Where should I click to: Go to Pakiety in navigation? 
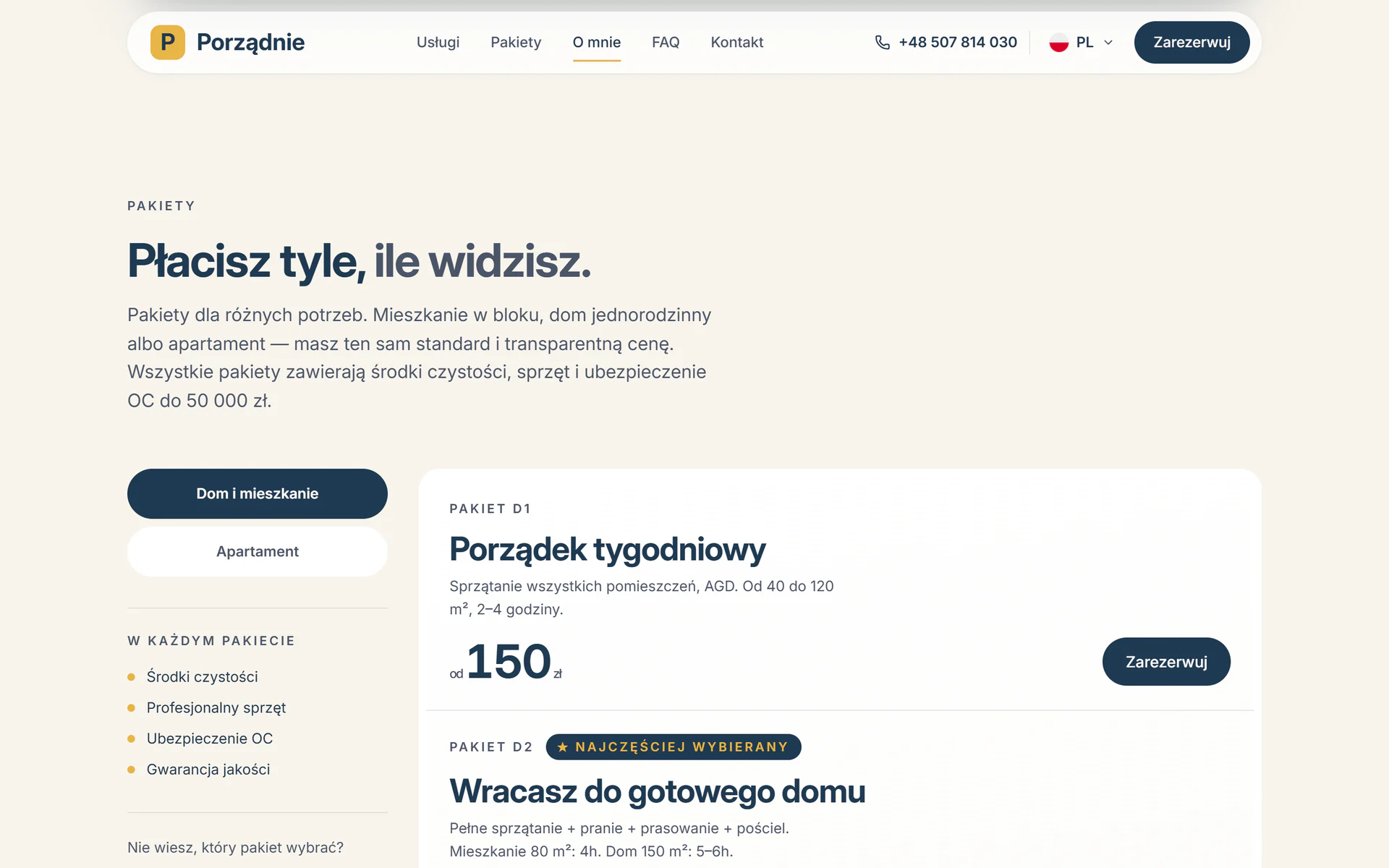coord(516,42)
